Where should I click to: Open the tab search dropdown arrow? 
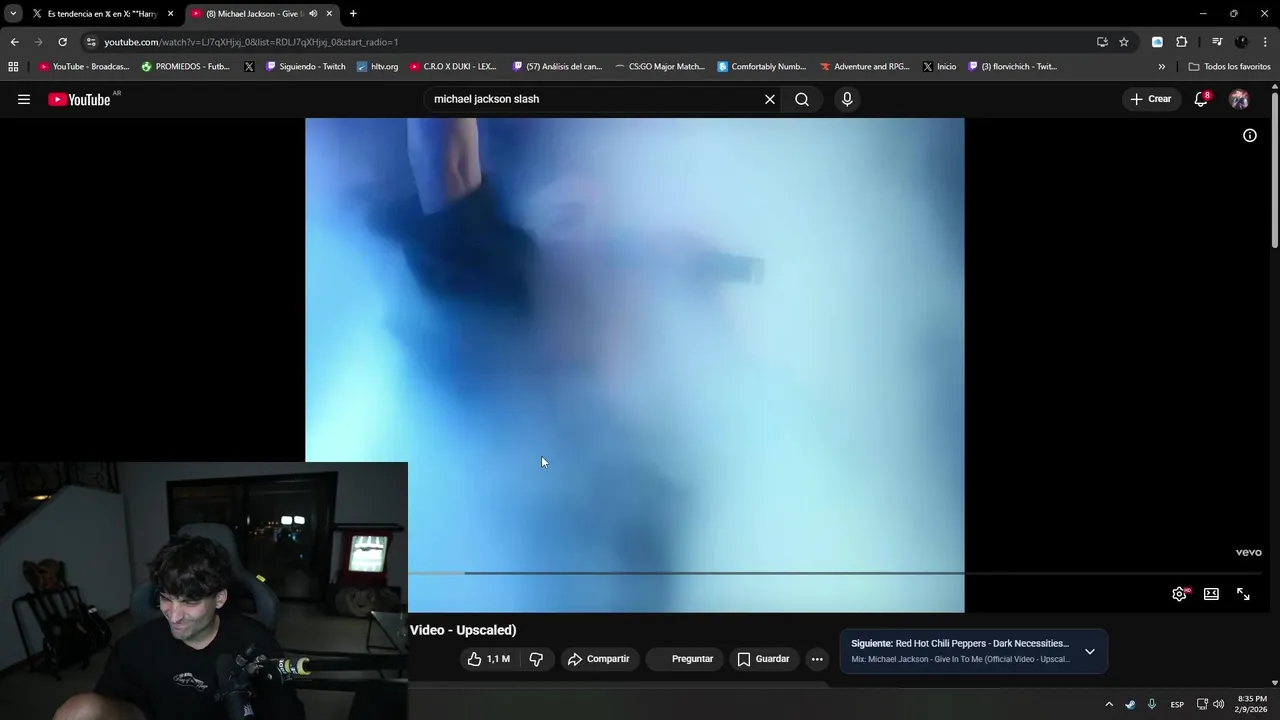click(x=13, y=14)
